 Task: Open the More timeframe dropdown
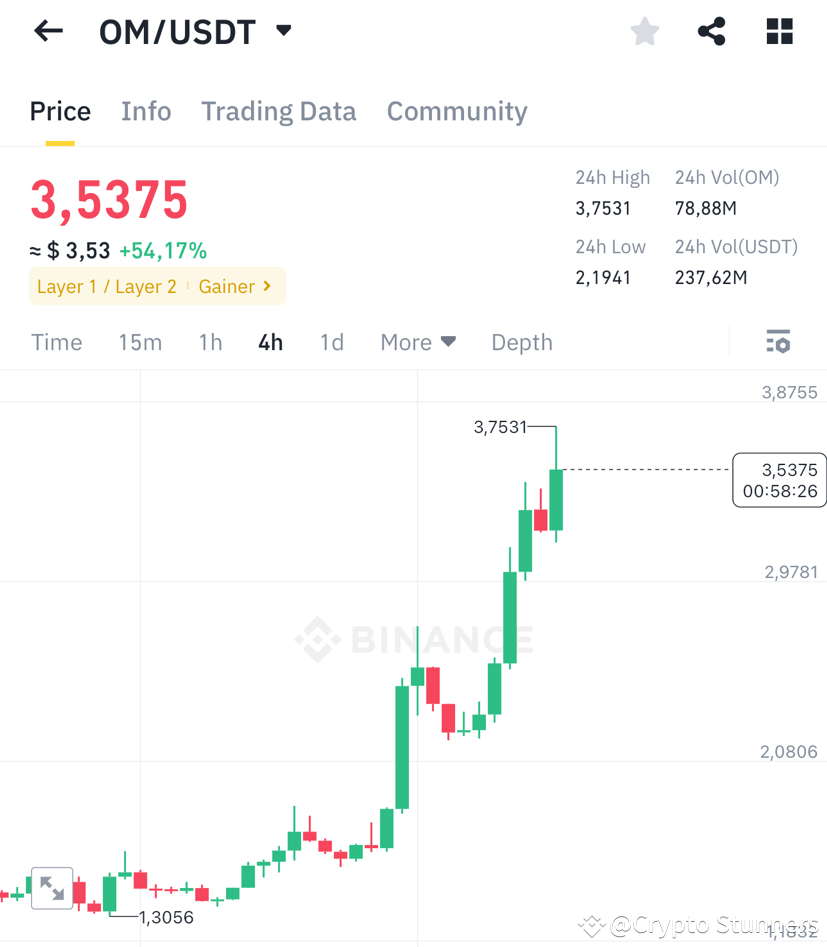417,342
